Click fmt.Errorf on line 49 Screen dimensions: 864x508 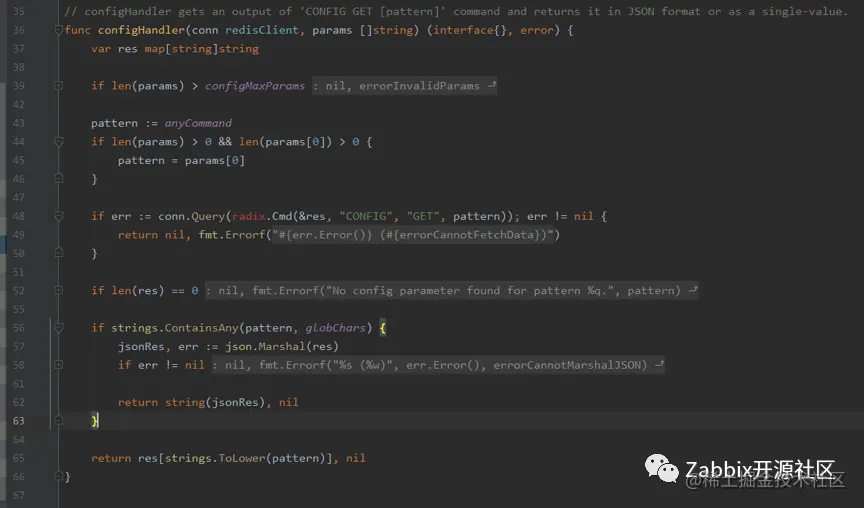231,235
